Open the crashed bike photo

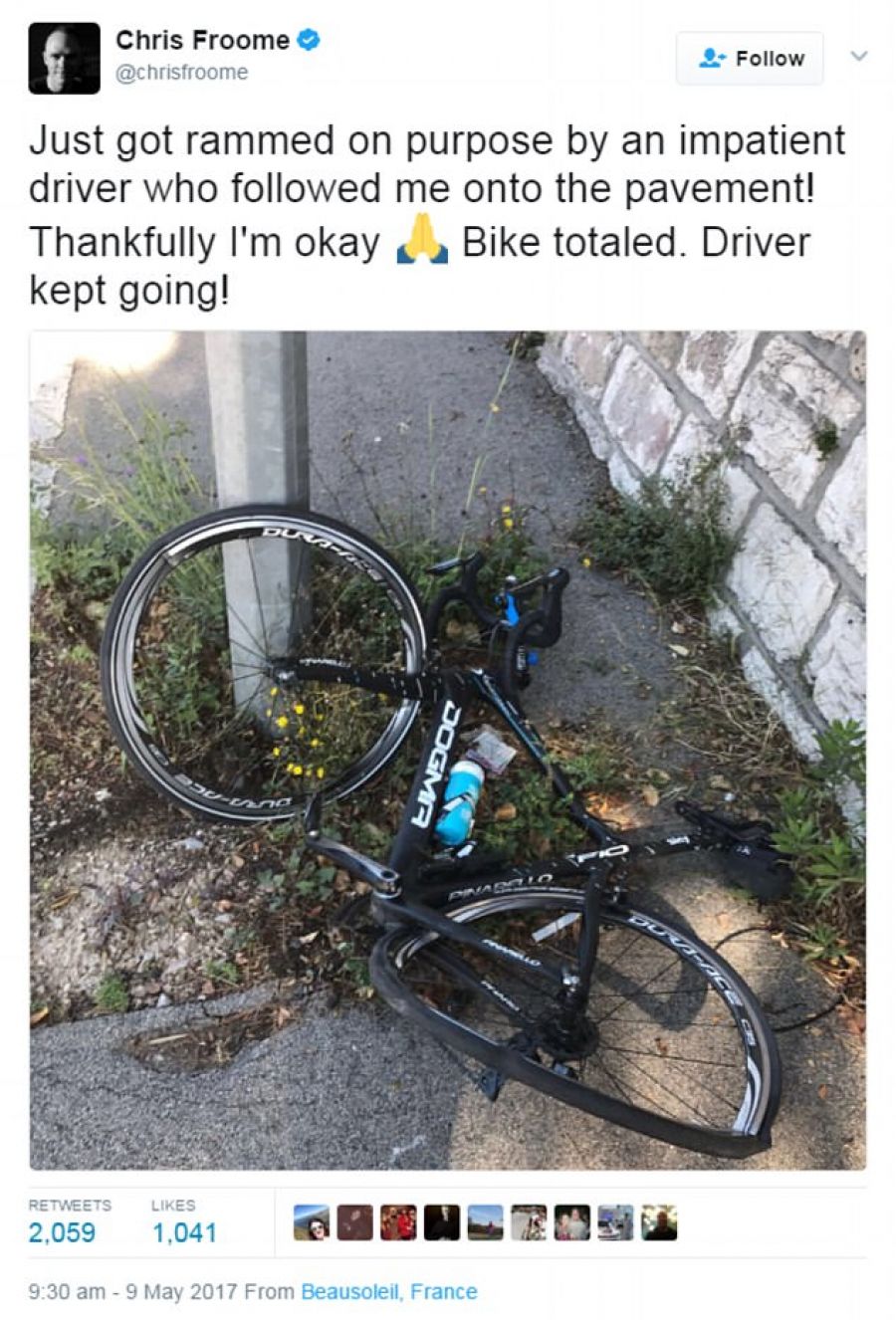[x=448, y=750]
